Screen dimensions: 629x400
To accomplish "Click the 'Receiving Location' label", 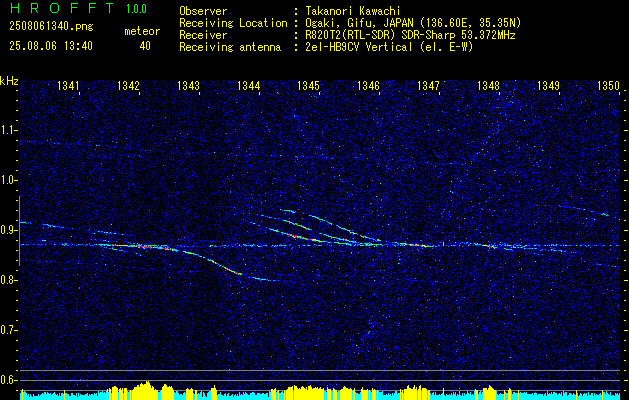I will (x=233, y=23).
